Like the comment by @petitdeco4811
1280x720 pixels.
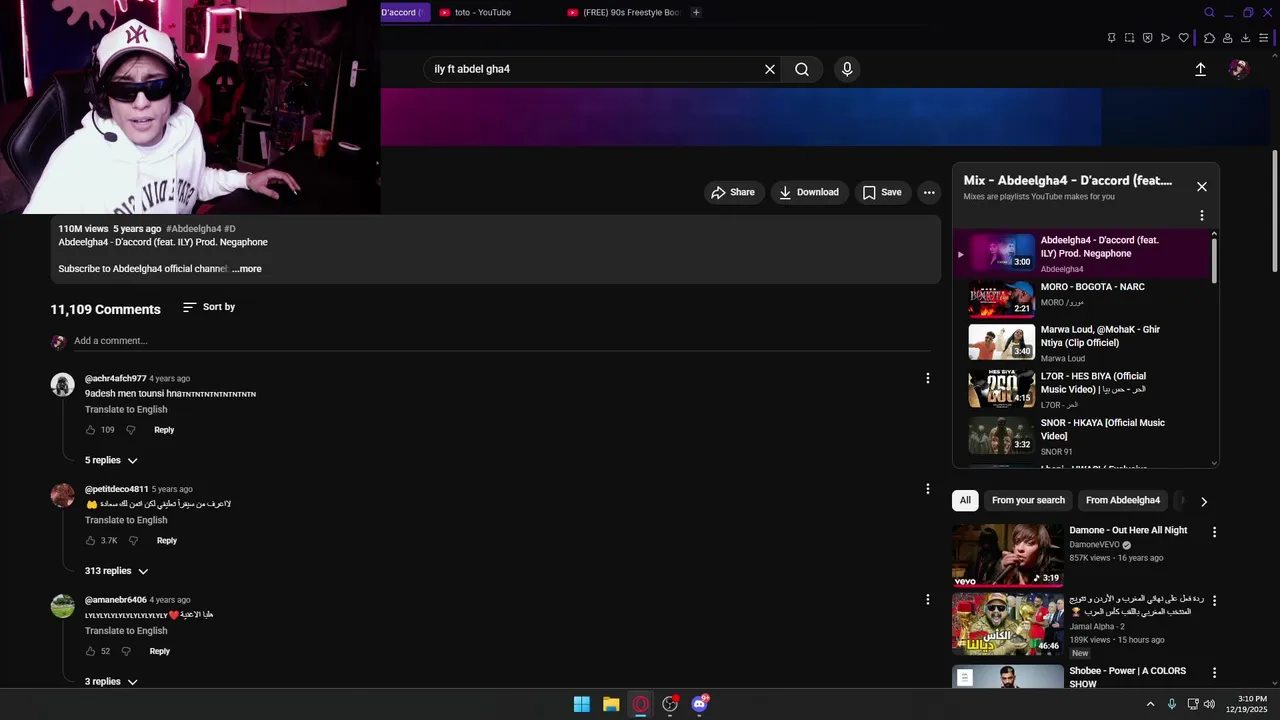pos(90,541)
